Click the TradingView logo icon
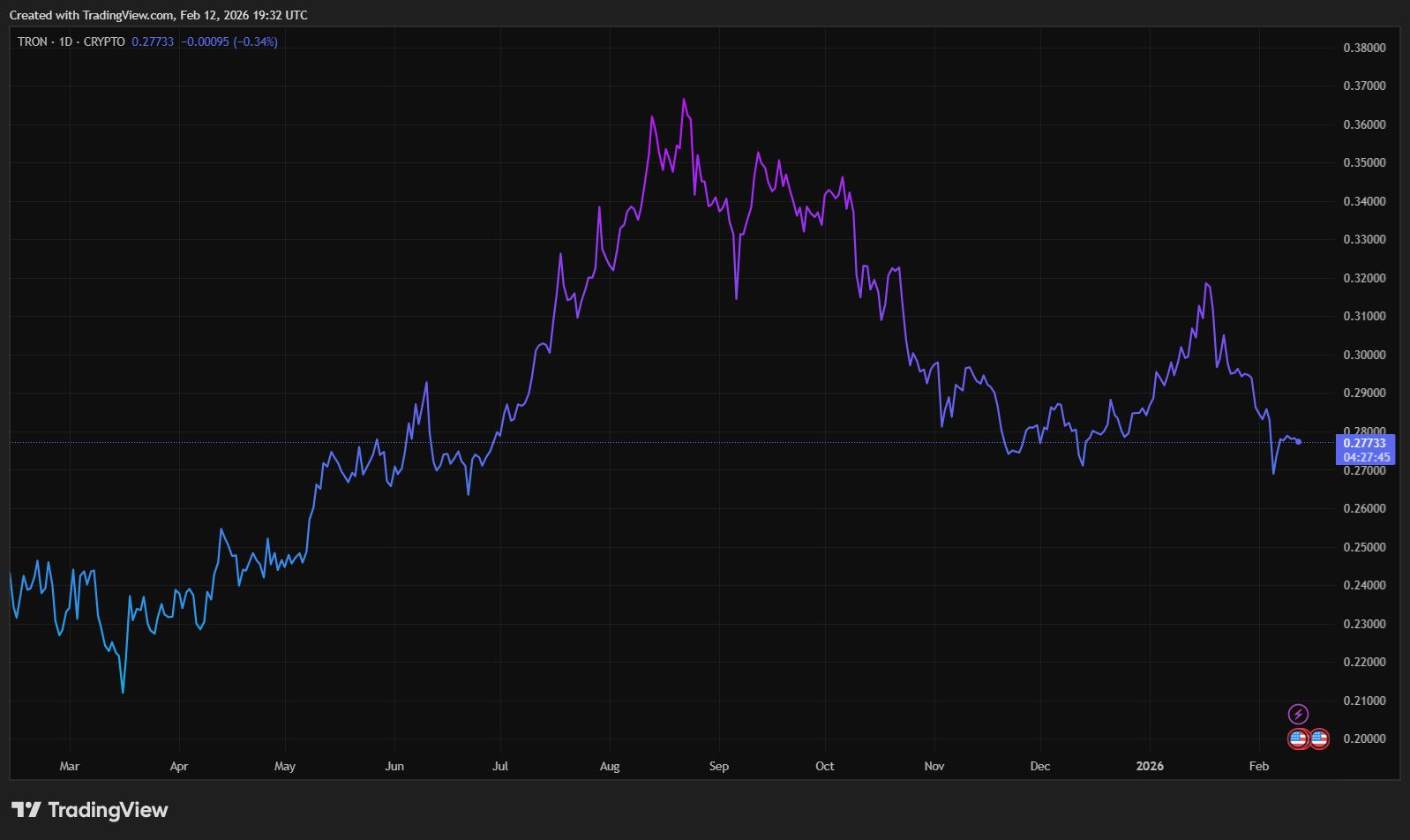This screenshot has width=1410, height=840. pyautogui.click(x=26, y=809)
